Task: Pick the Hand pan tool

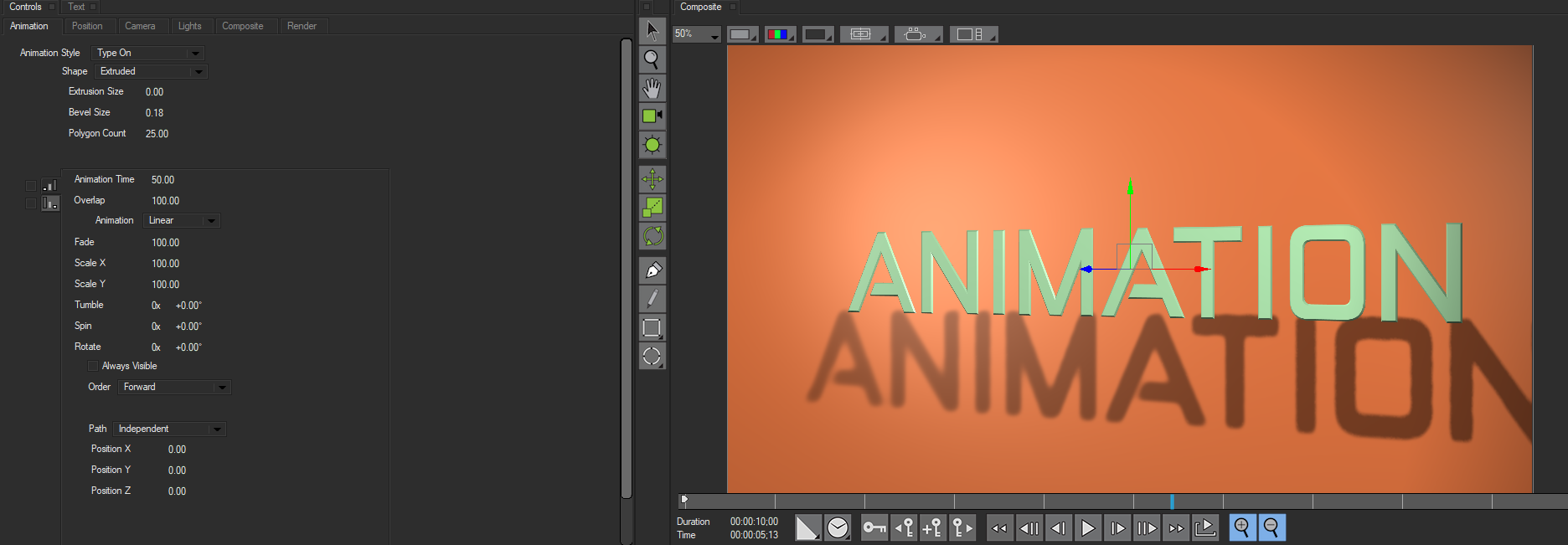Action: click(x=652, y=88)
